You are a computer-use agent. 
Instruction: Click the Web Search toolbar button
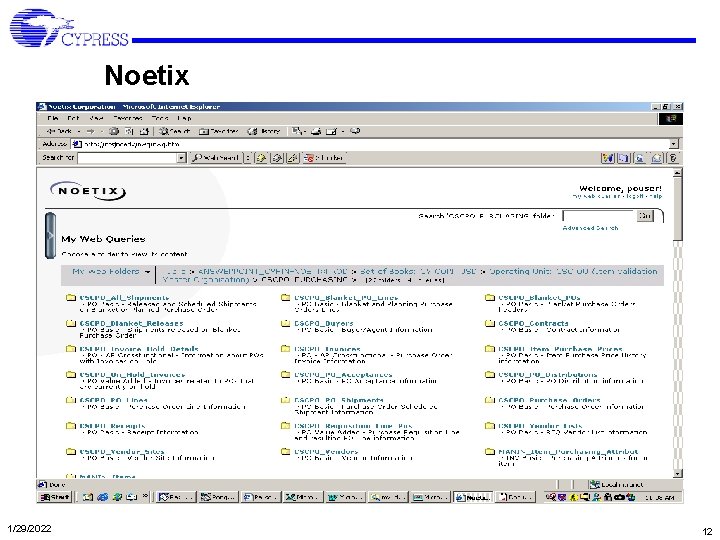(x=216, y=158)
